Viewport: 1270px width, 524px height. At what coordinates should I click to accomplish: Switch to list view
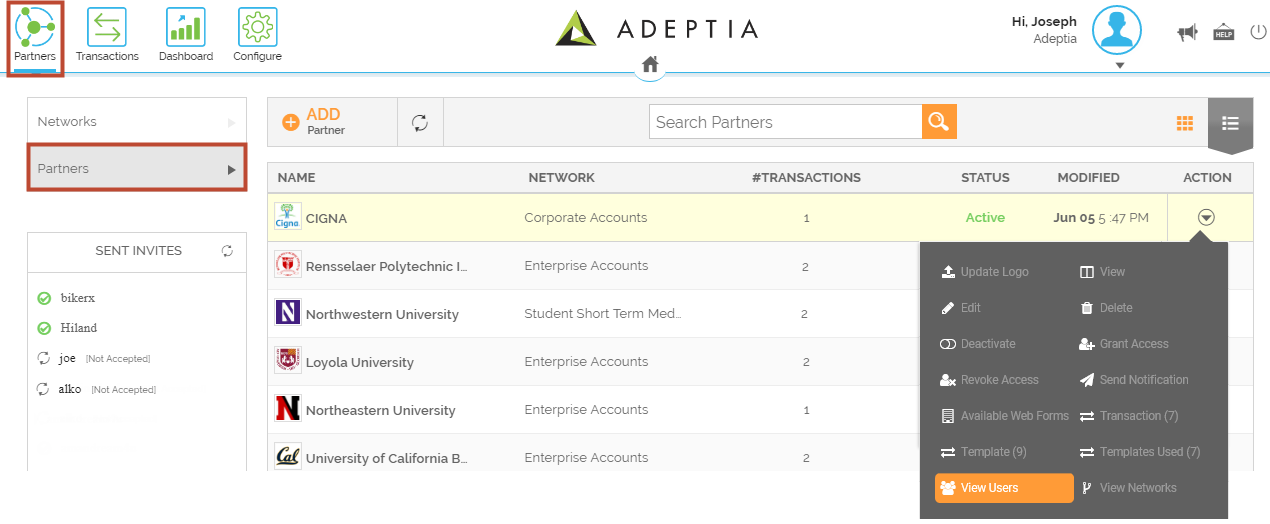point(1230,123)
